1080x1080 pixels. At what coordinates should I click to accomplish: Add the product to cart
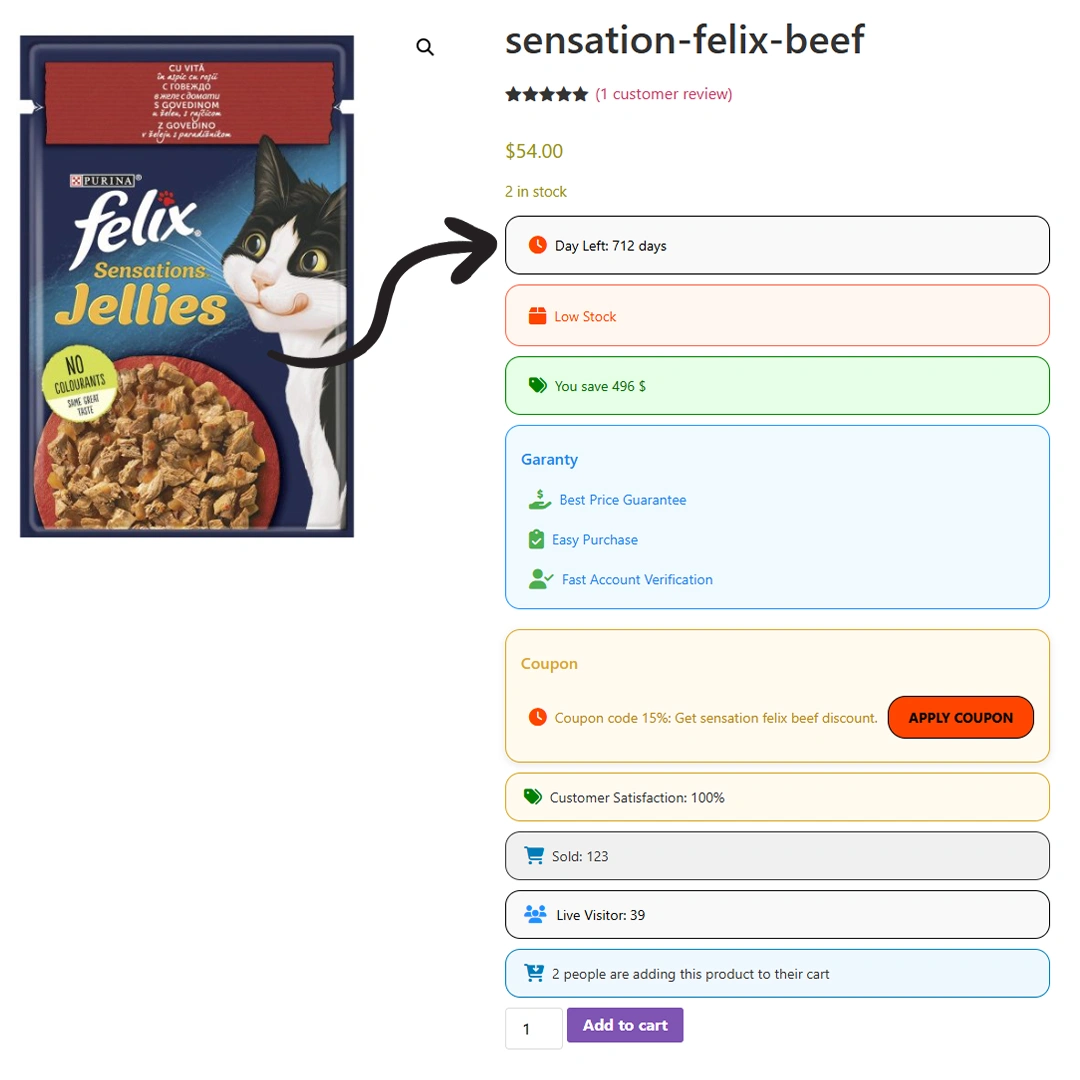tap(625, 1025)
